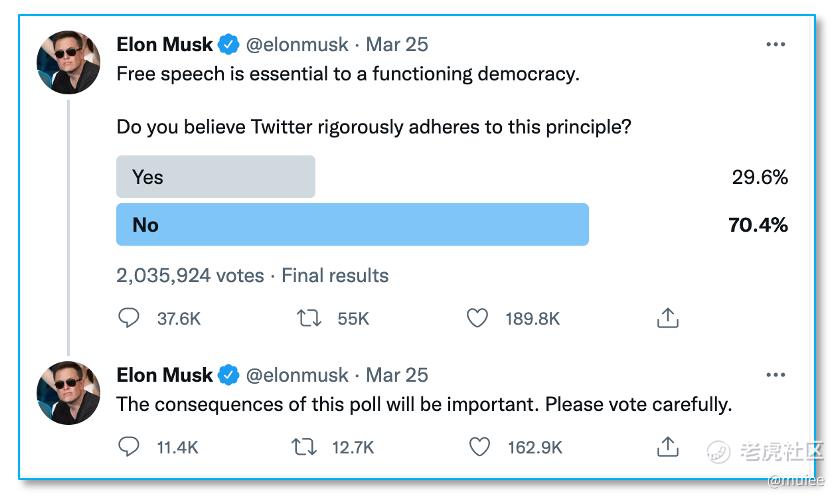This screenshot has height=500, width=840.
Task: Open the Mar 25 timestamp of the poll tweet
Action: [x=397, y=45]
